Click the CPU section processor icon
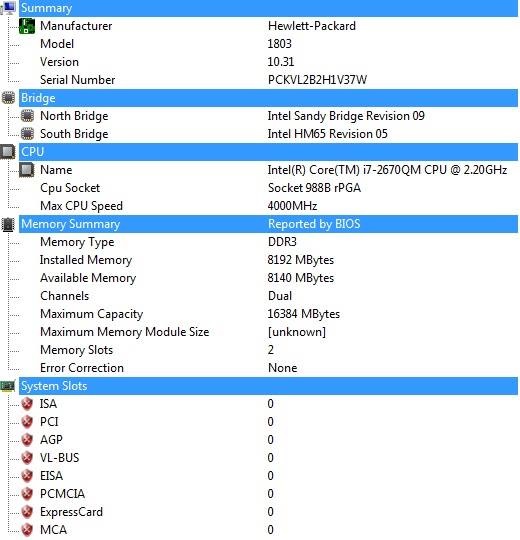The width and height of the screenshot is (520, 540). 8,152
